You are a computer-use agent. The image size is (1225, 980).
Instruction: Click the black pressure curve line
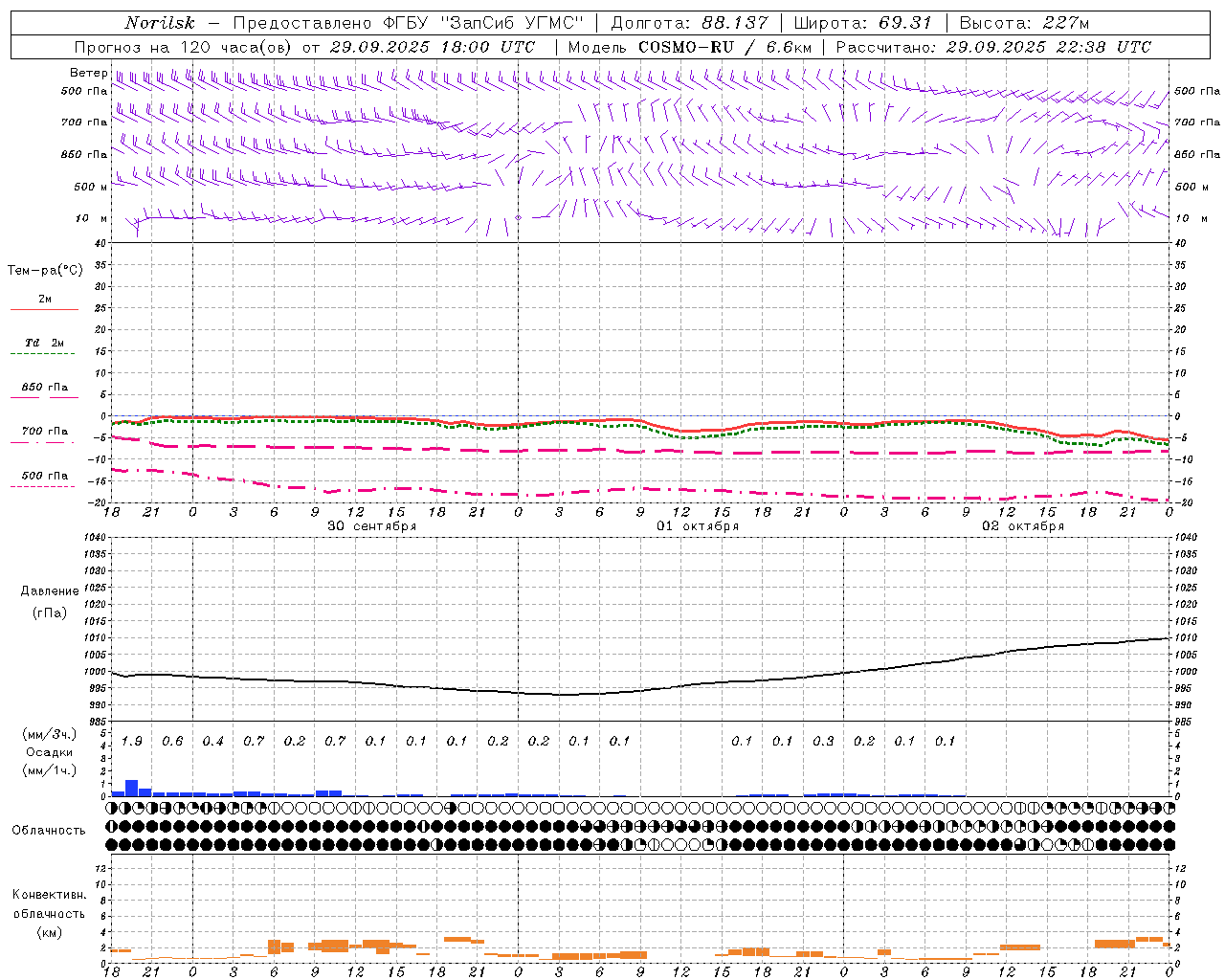click(x=639, y=691)
